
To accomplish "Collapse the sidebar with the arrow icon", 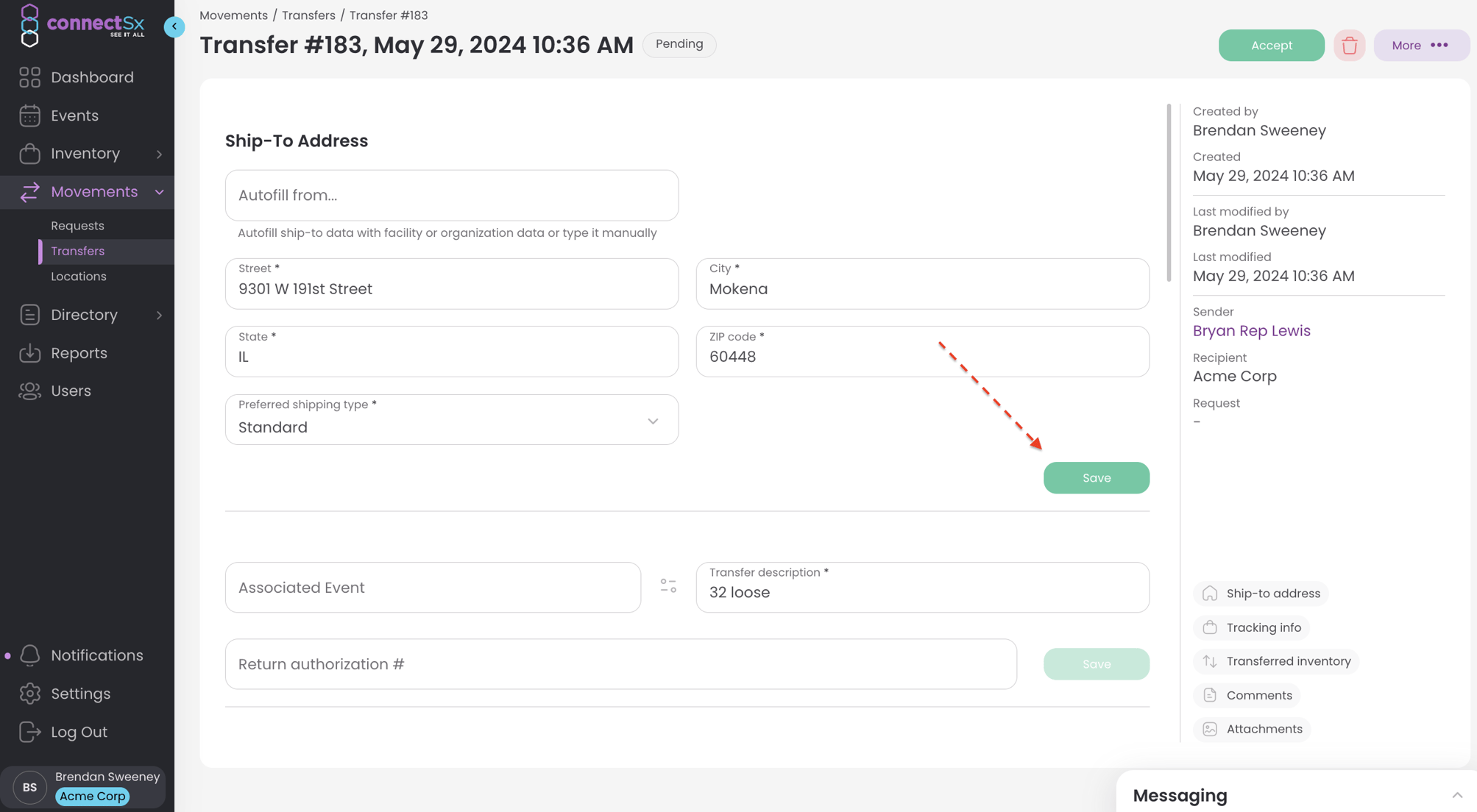I will point(174,26).
